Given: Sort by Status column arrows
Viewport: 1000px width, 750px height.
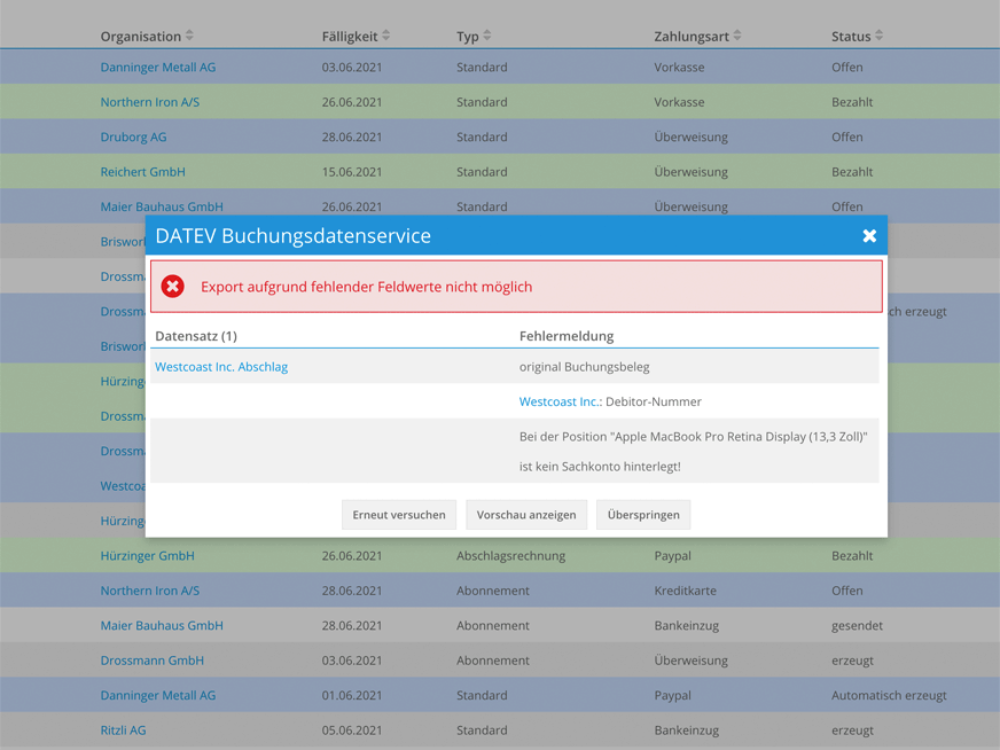Looking at the screenshot, I should [x=878, y=36].
